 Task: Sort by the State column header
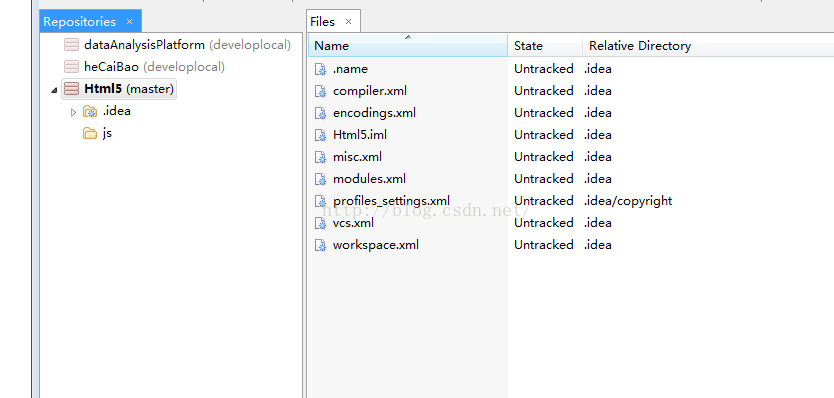click(545, 46)
